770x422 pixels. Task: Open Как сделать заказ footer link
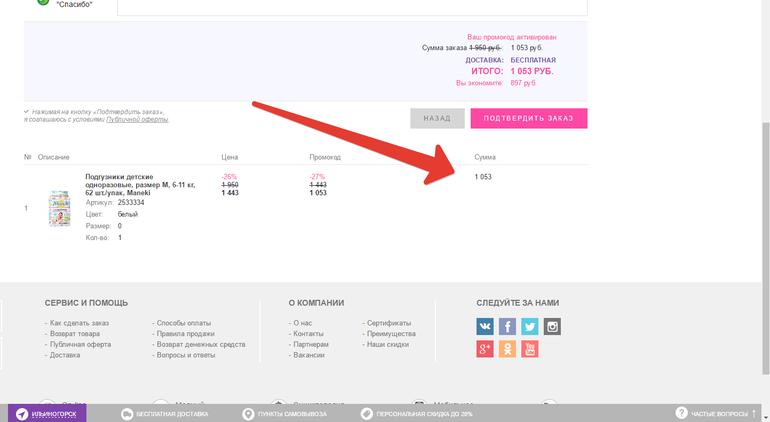79,323
